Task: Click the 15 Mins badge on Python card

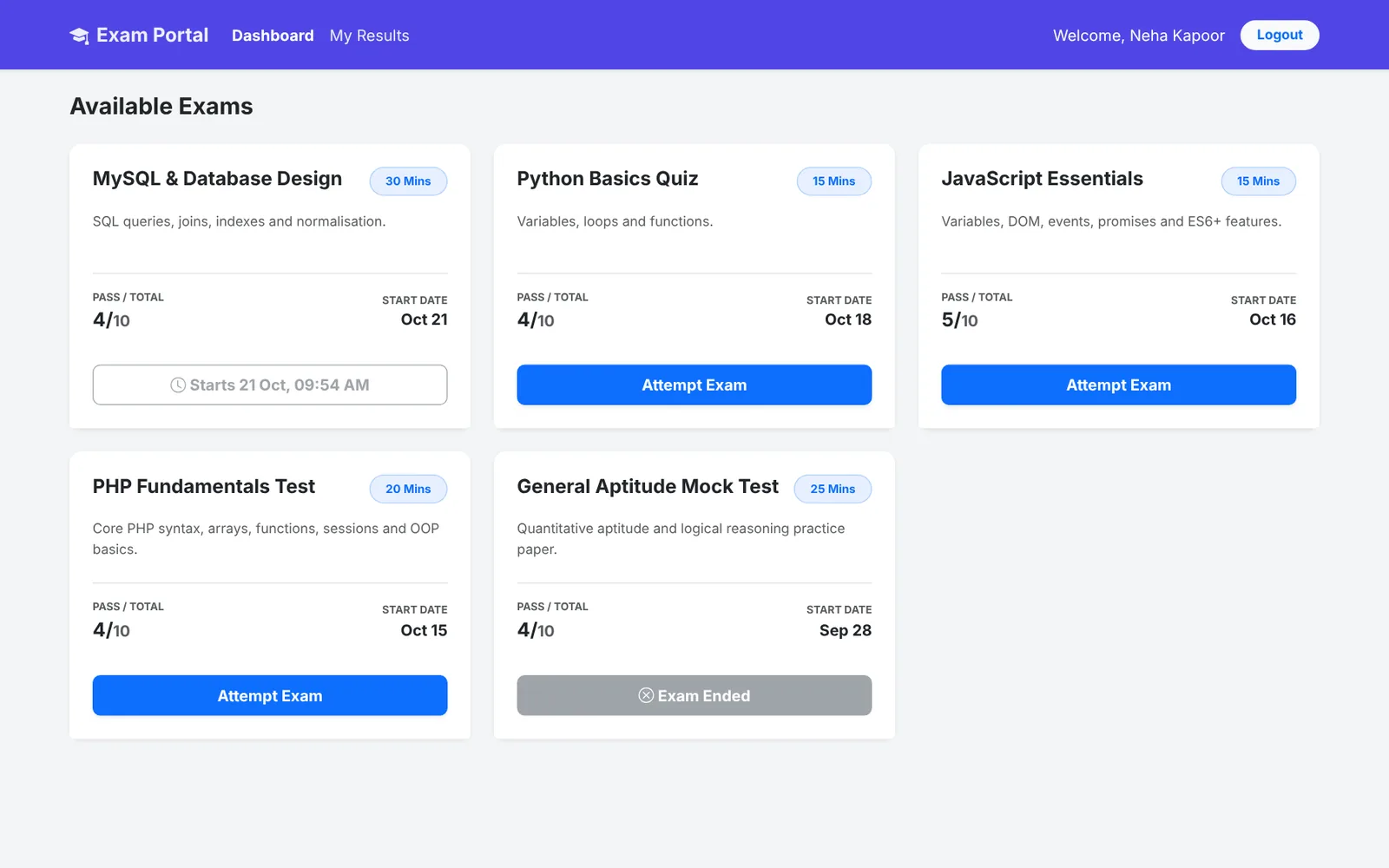Action: pos(834,181)
